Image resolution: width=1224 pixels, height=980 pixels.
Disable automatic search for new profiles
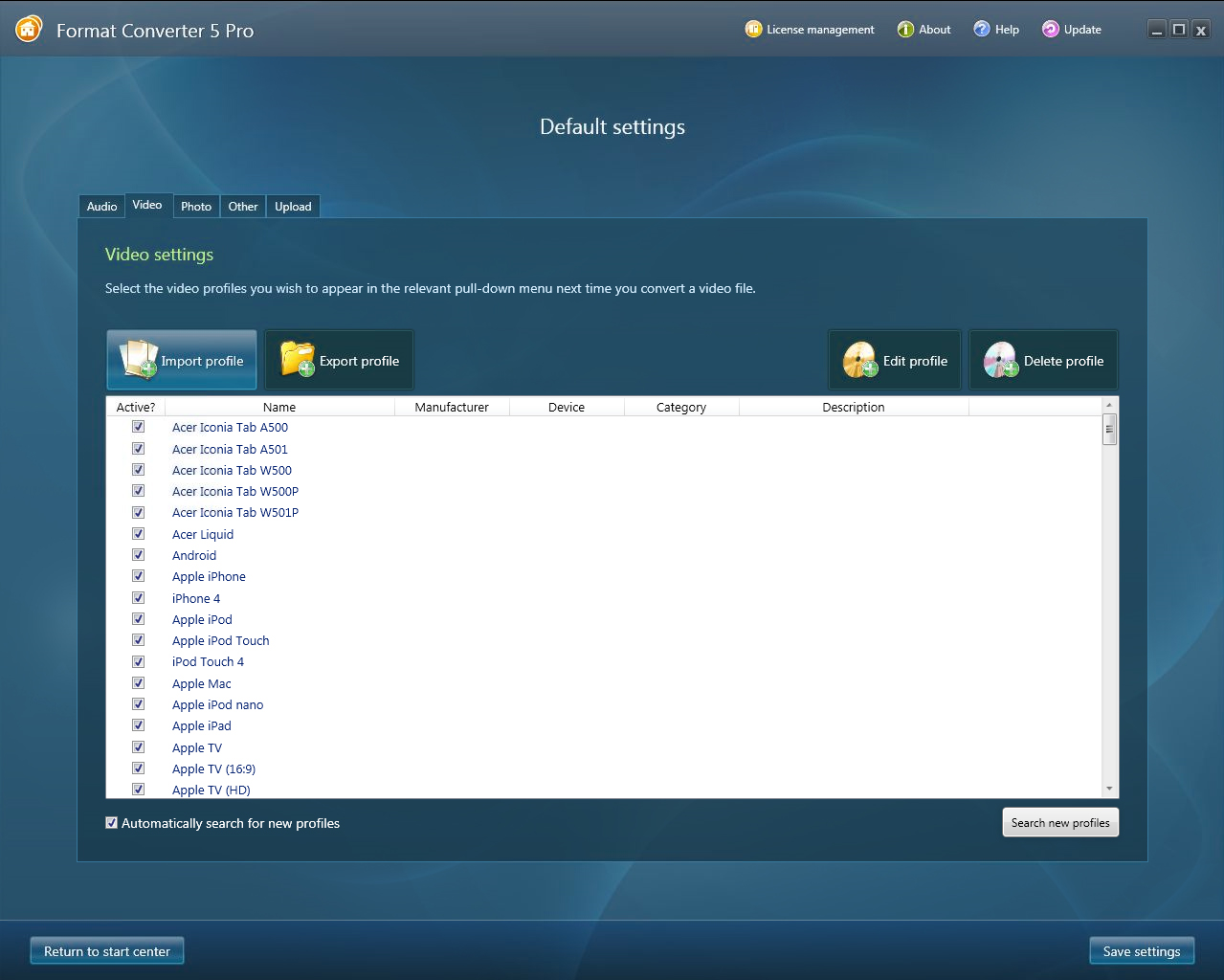112,823
